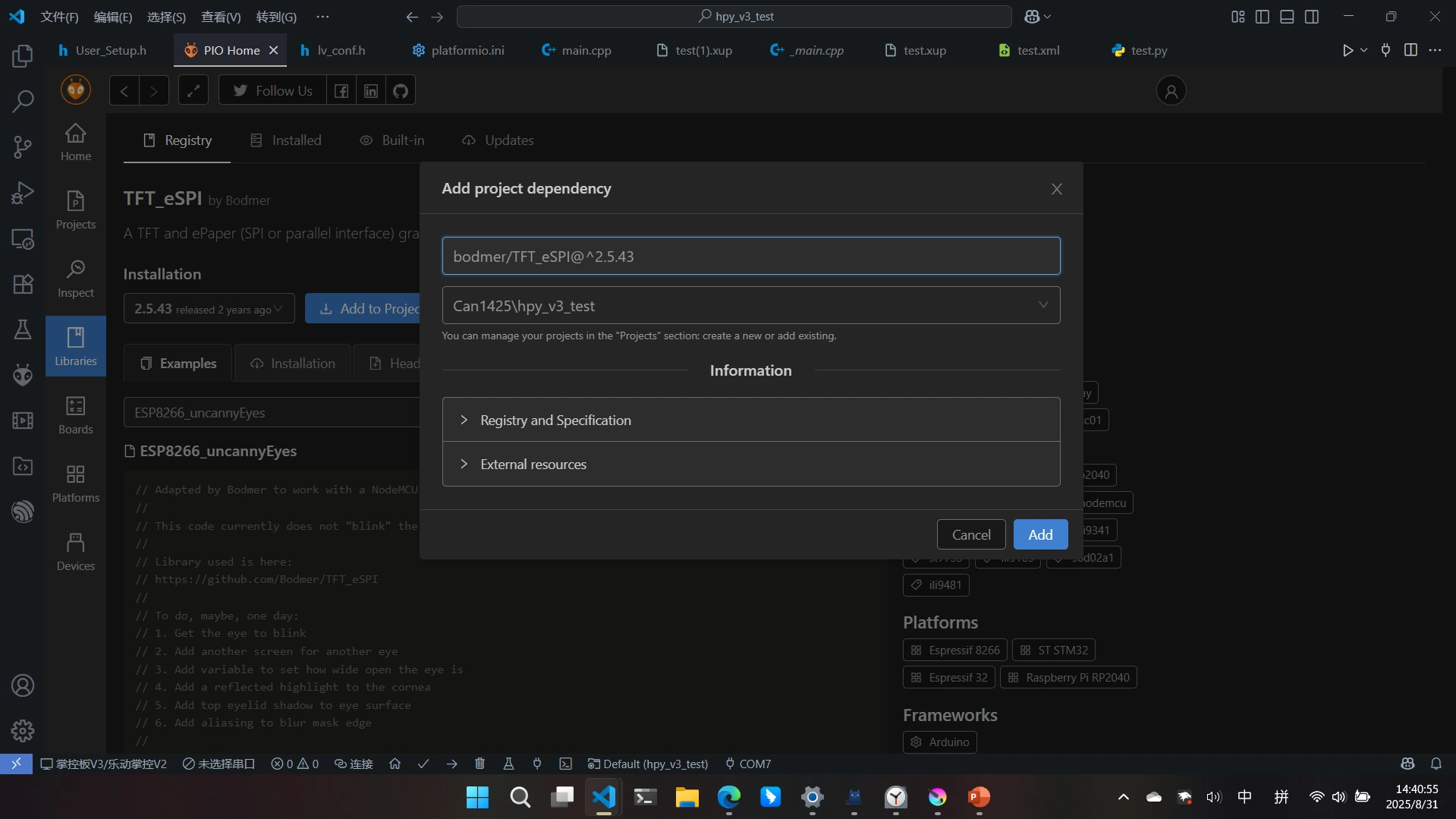This screenshot has width=1456, height=819.
Task: Open the Source Control view
Action: tap(23, 147)
